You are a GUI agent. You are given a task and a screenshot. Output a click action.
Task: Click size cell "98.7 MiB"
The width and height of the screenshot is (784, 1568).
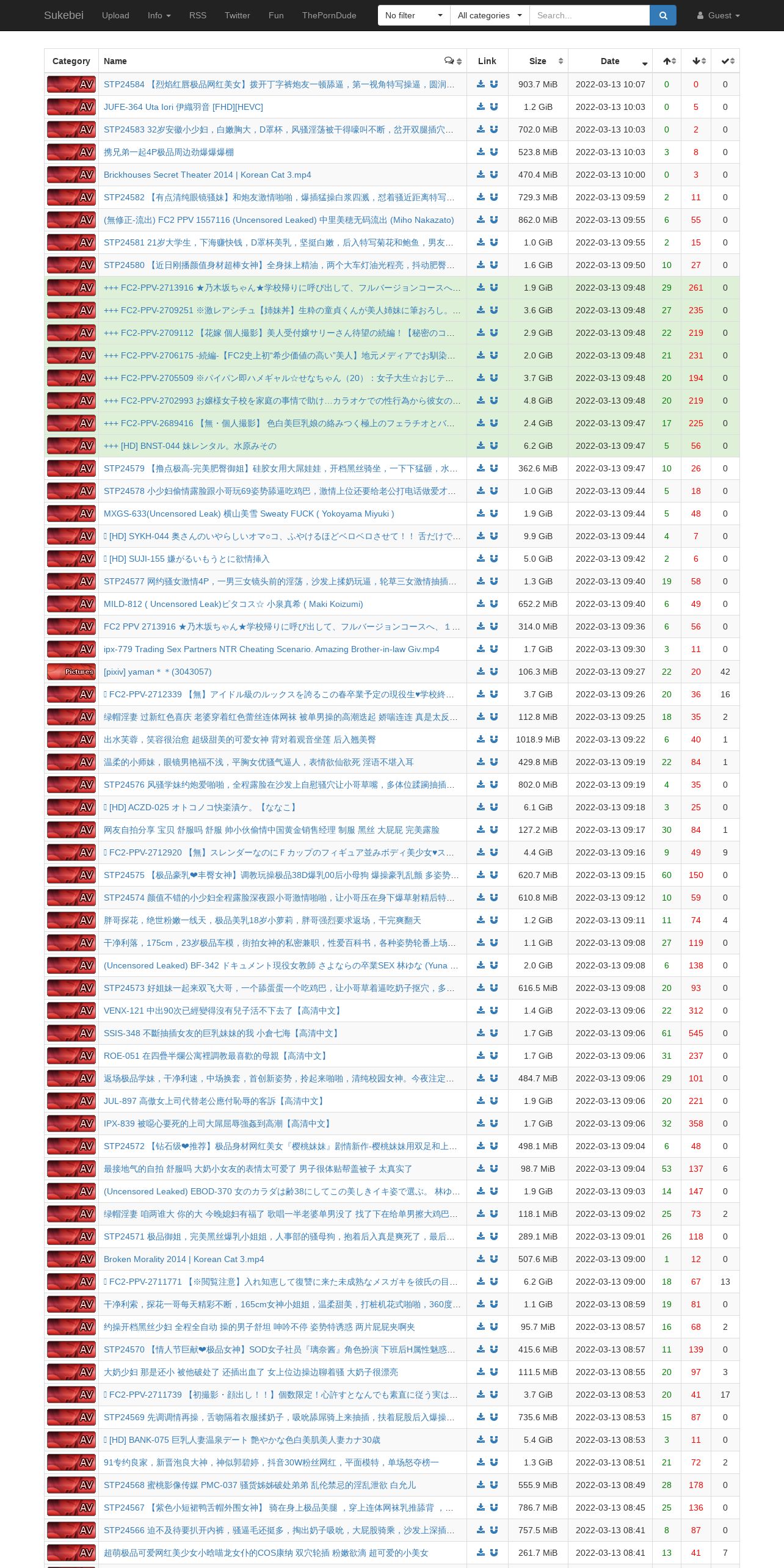pos(538,1169)
